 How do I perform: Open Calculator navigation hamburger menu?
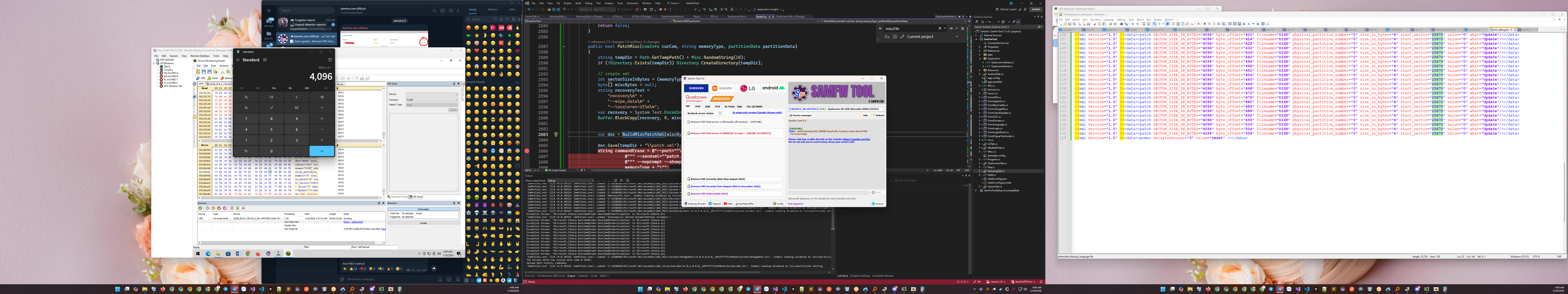click(x=238, y=60)
